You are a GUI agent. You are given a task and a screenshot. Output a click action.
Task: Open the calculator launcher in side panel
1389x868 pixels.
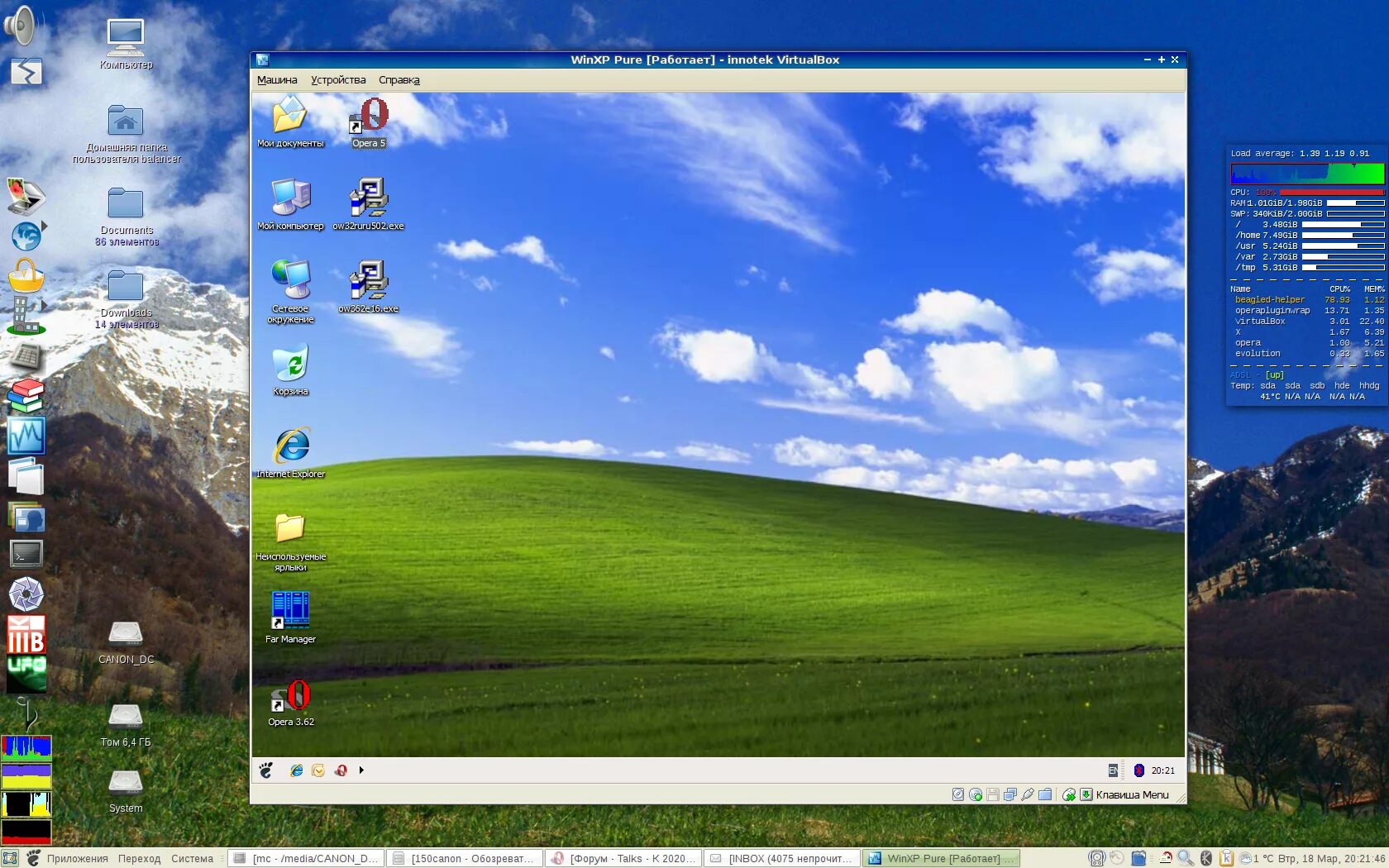[x=26, y=356]
